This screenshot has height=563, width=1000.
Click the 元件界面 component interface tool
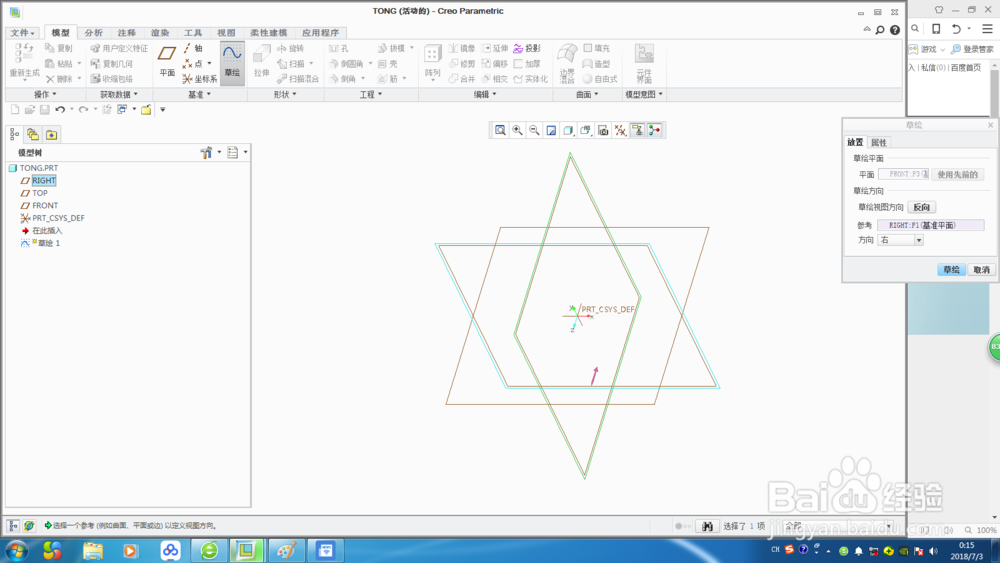(x=644, y=64)
